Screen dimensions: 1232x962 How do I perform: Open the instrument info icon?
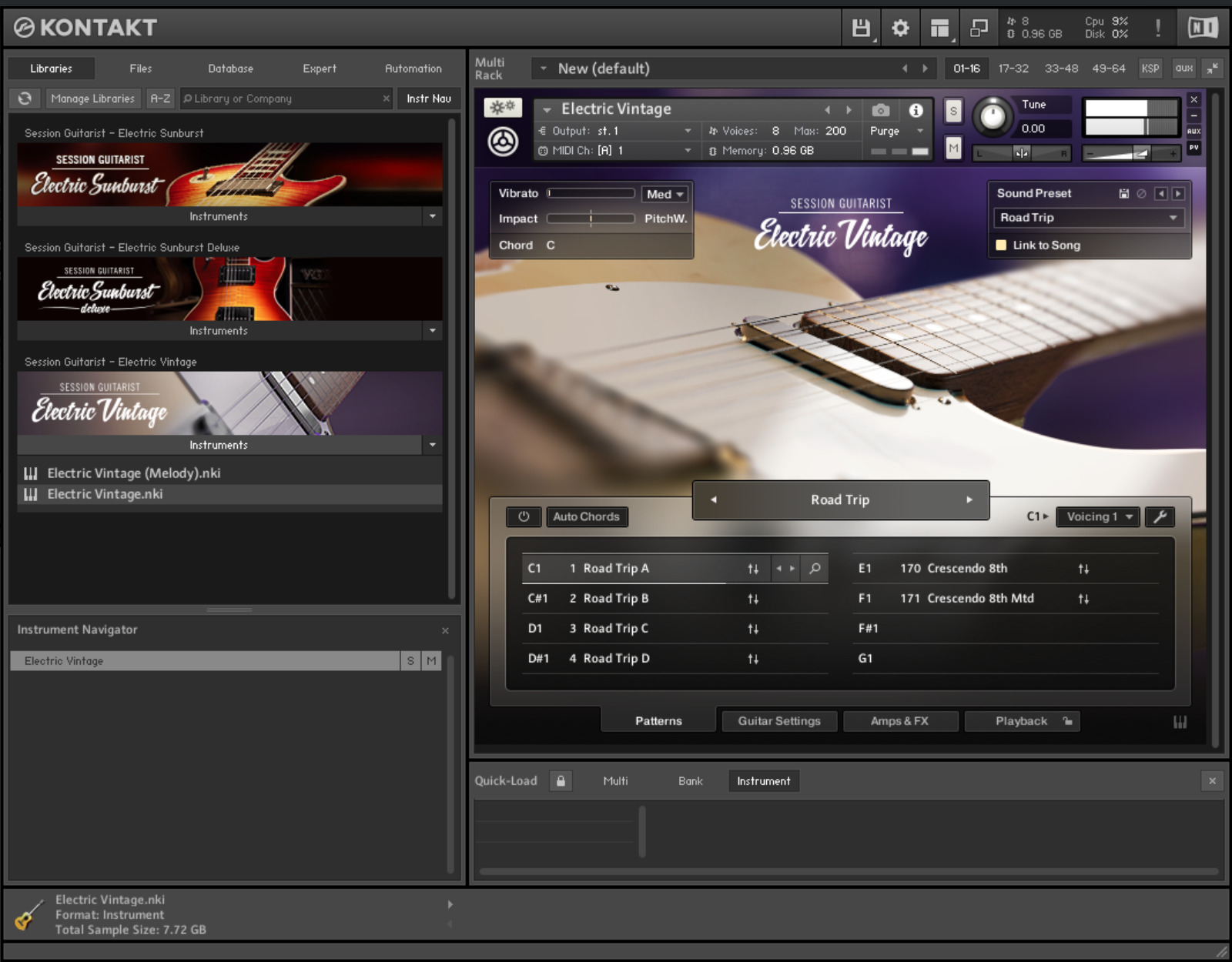point(916,110)
